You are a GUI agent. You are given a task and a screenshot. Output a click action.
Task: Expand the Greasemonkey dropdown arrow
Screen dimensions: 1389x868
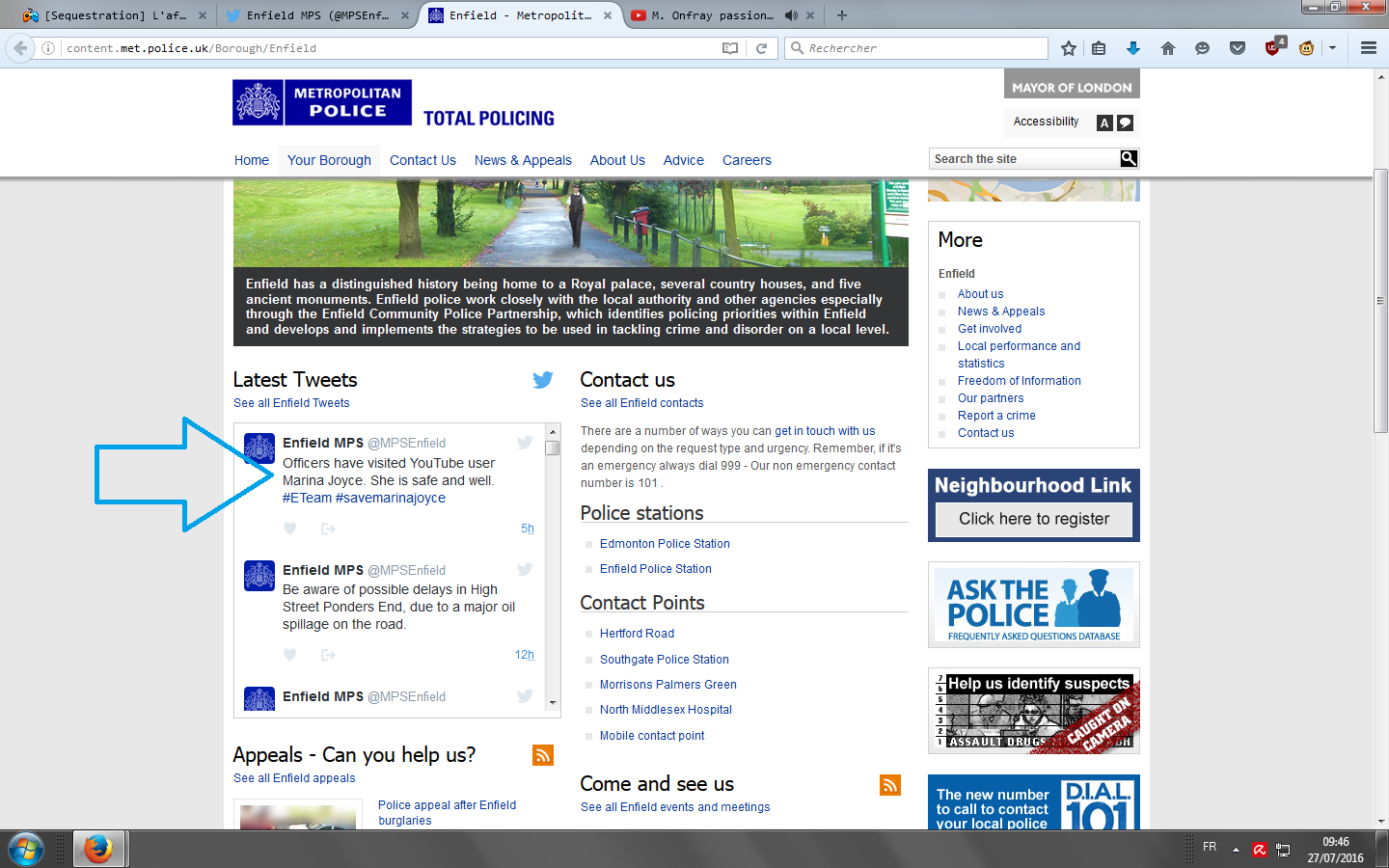[1332, 48]
